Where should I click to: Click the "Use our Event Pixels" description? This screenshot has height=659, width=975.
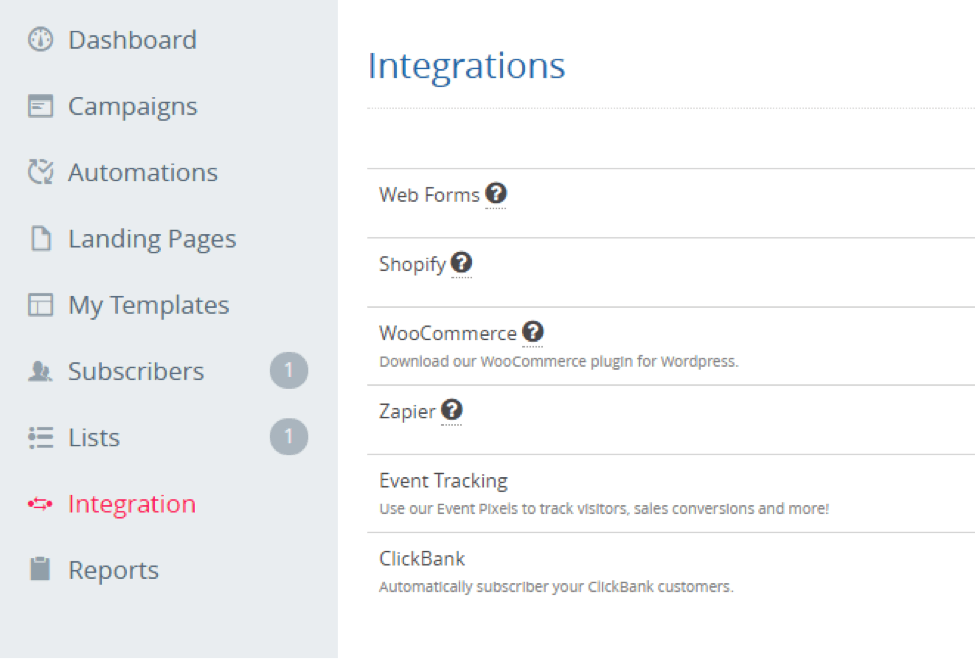click(604, 509)
